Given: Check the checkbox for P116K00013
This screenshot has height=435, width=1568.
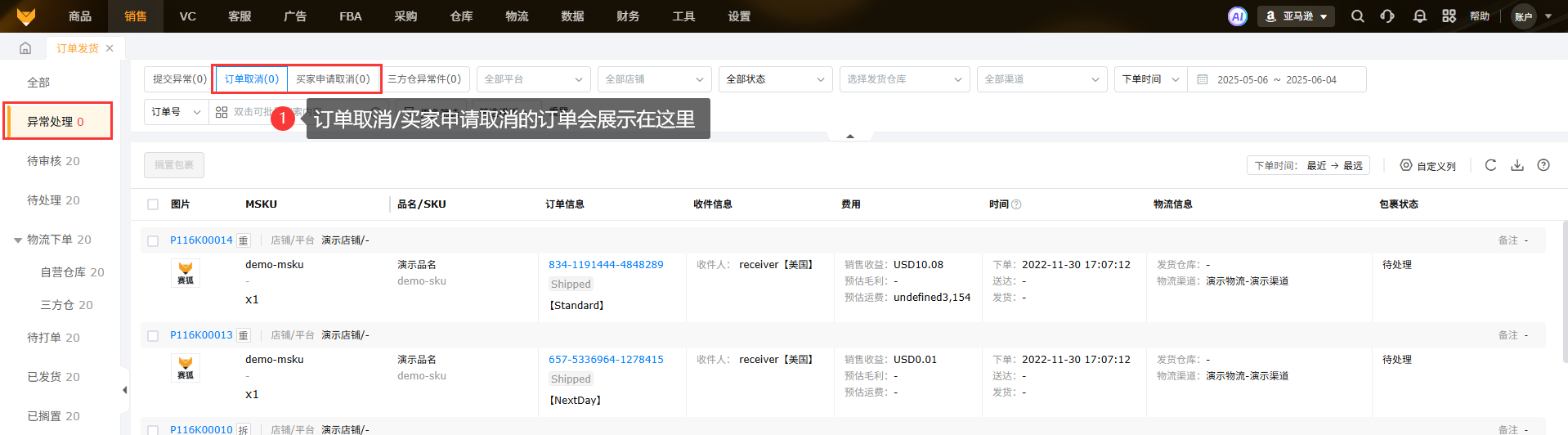Looking at the screenshot, I should pyautogui.click(x=153, y=335).
